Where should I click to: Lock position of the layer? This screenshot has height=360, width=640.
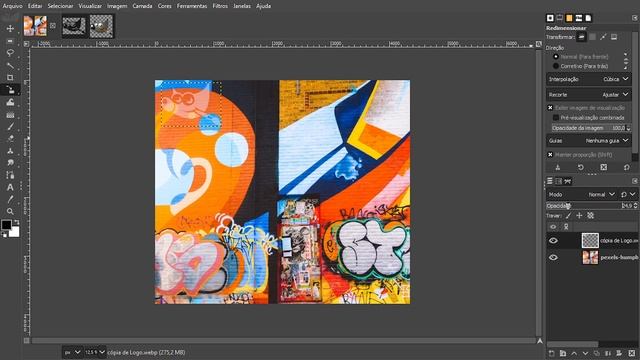(579, 216)
